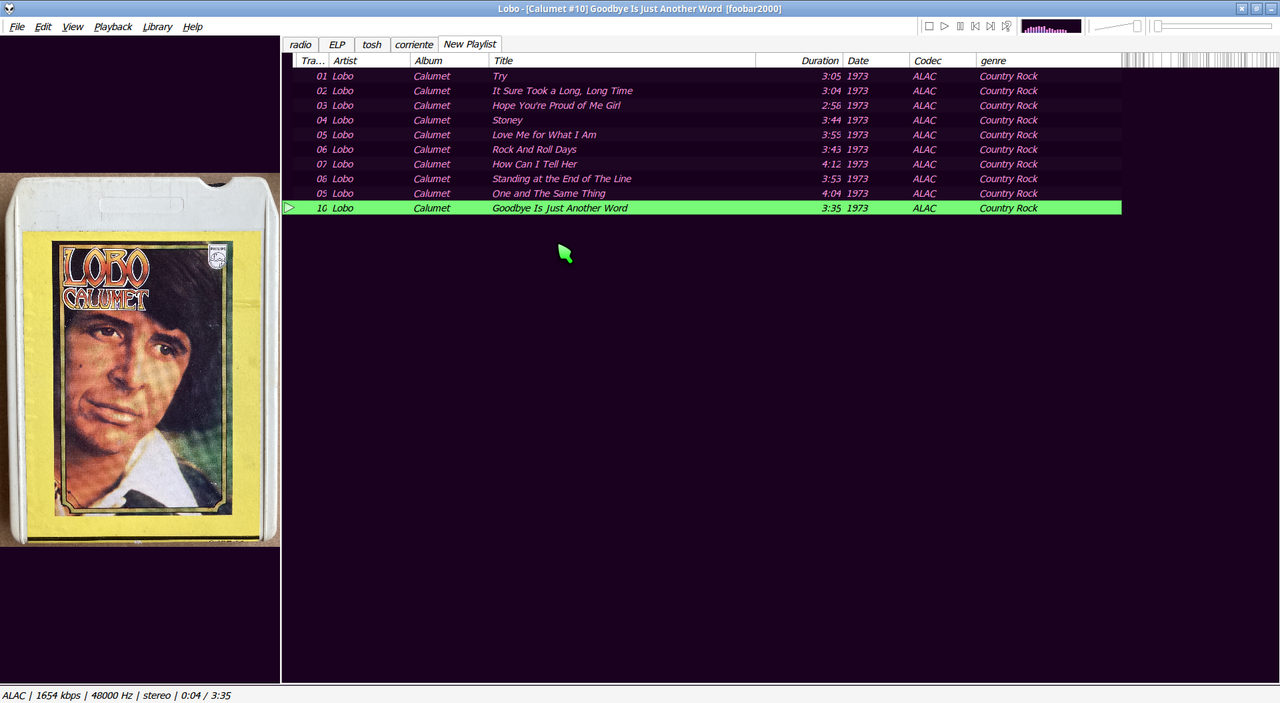The image size is (1280, 703).
Task: Sort by the Duration column header
Action: pyautogui.click(x=800, y=61)
